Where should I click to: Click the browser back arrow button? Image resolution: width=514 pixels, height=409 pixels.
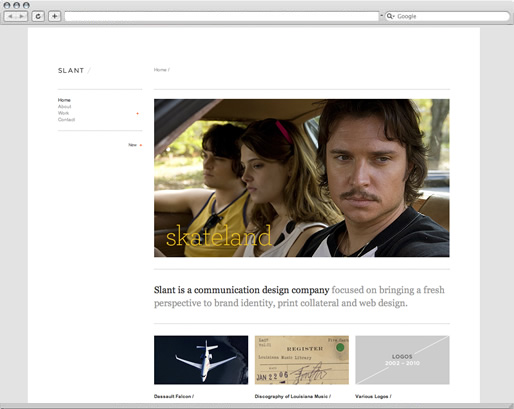point(10,16)
